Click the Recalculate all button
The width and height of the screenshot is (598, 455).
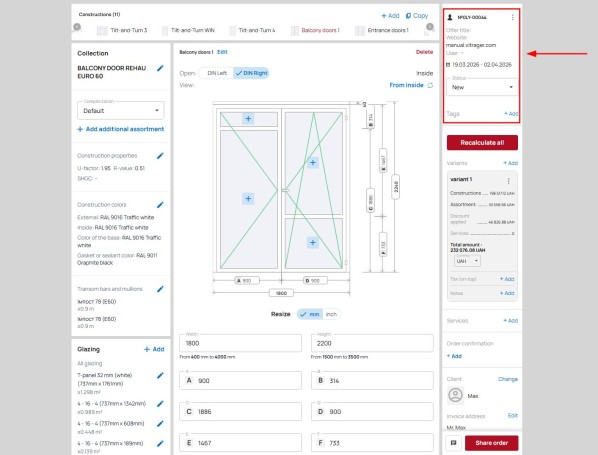[482, 143]
